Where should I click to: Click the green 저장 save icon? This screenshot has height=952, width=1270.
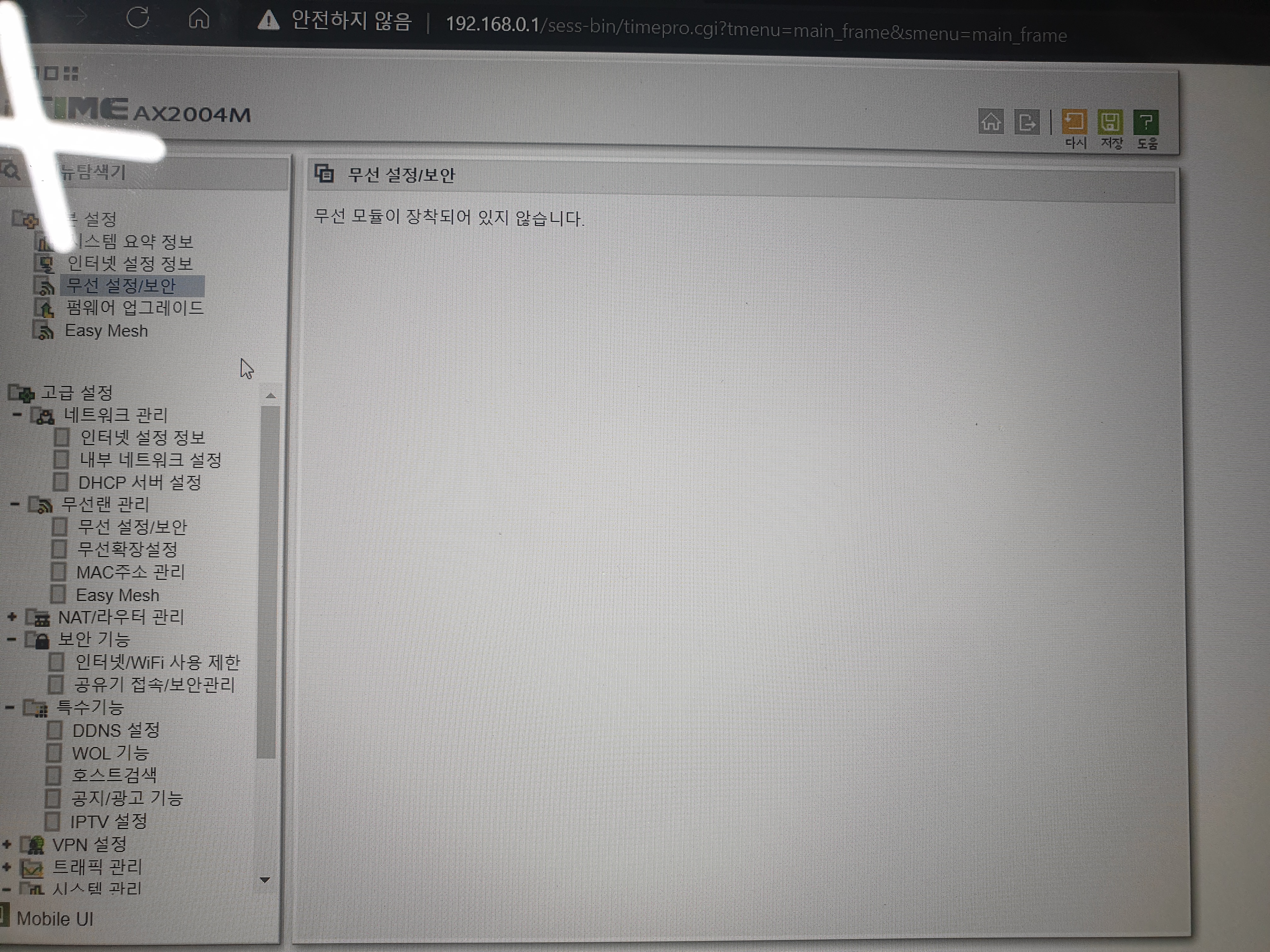pos(1110,122)
